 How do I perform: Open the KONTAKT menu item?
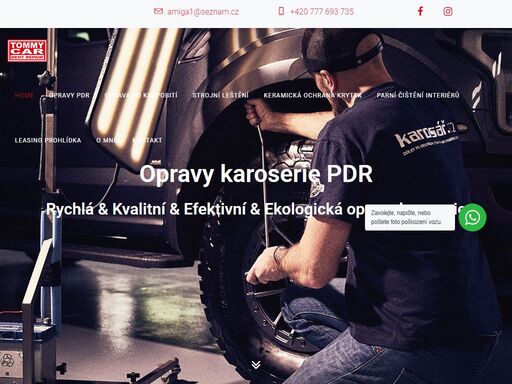point(147,140)
